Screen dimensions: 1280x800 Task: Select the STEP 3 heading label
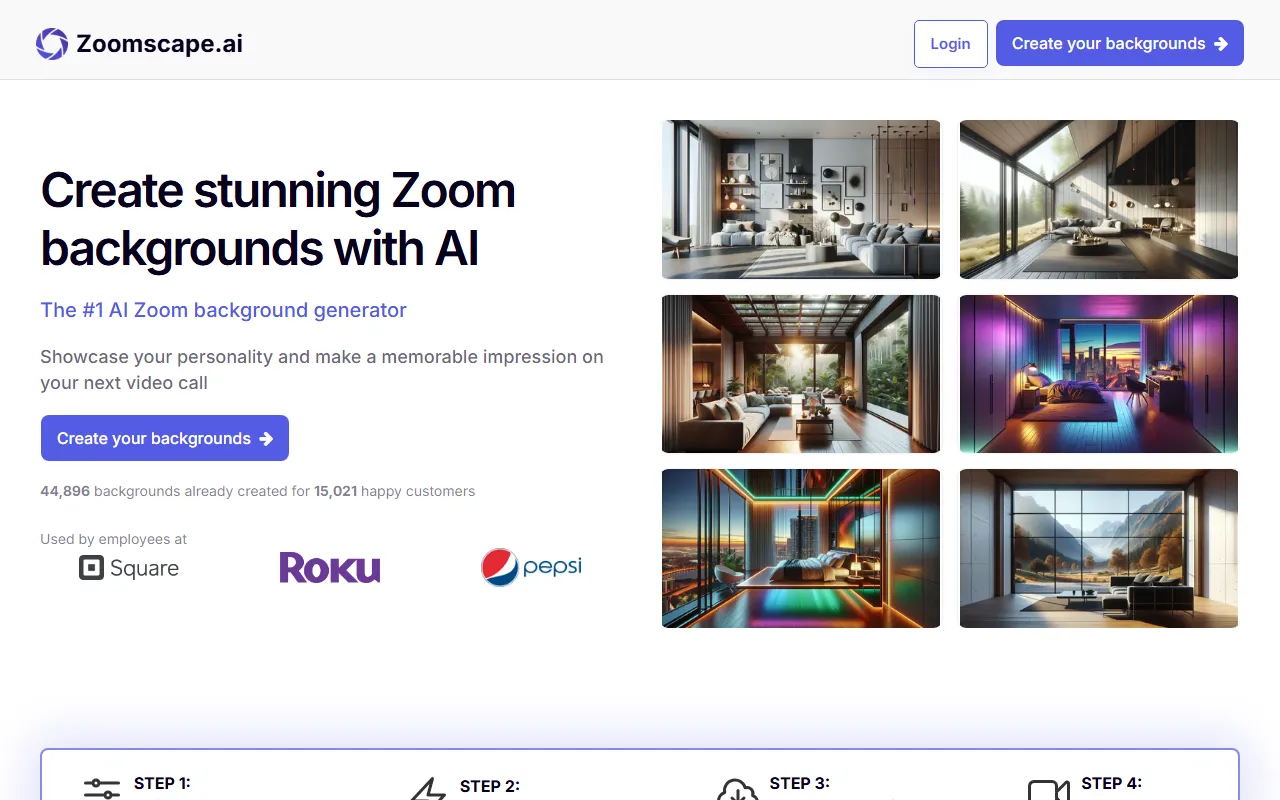pyautogui.click(x=799, y=783)
